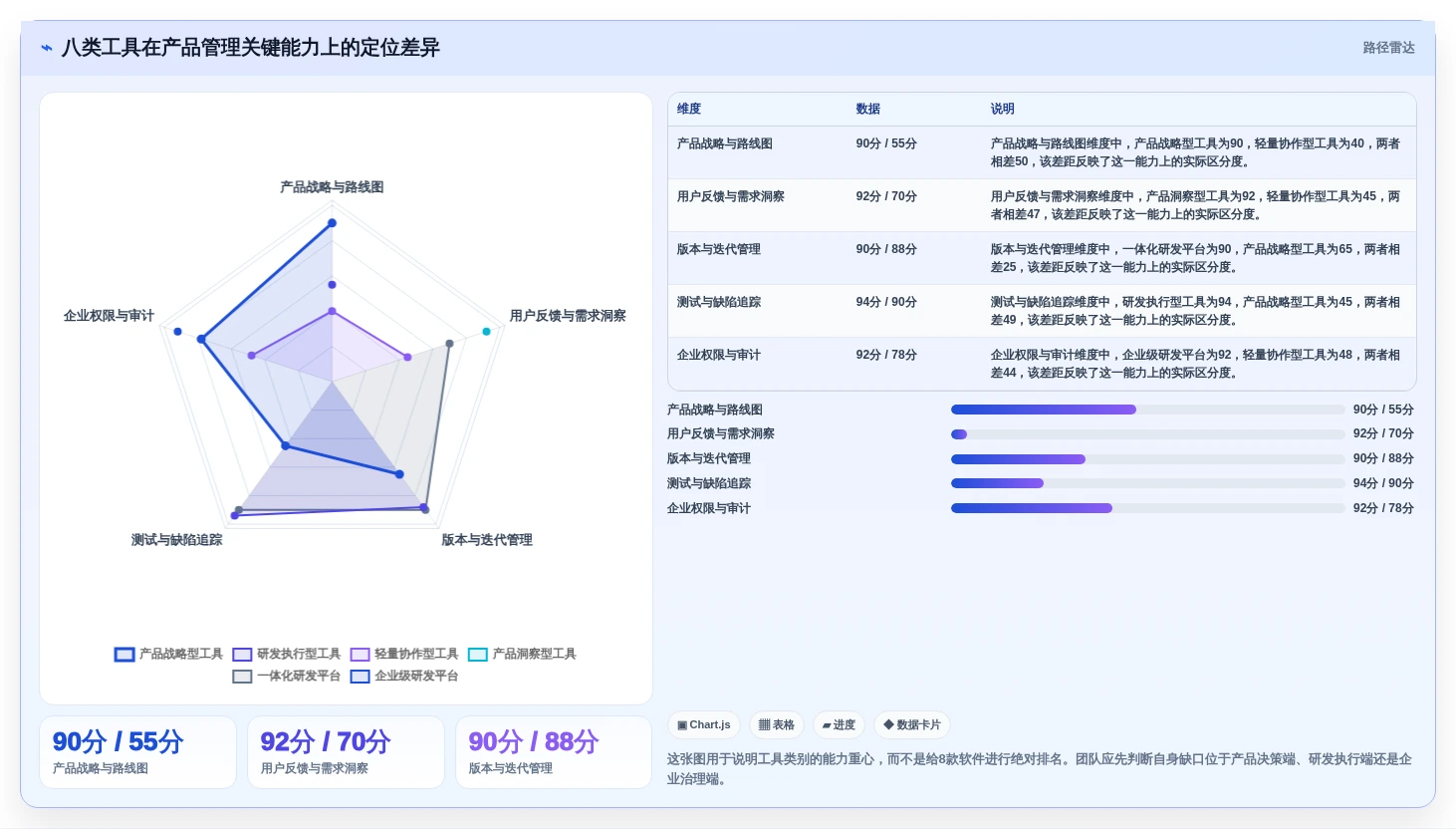Click the 维度 column header
This screenshot has width=1456, height=829.
click(x=689, y=109)
